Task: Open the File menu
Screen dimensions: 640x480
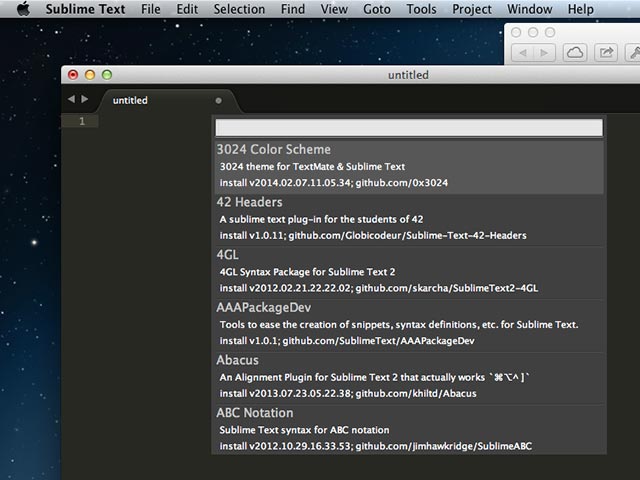Action: click(150, 9)
